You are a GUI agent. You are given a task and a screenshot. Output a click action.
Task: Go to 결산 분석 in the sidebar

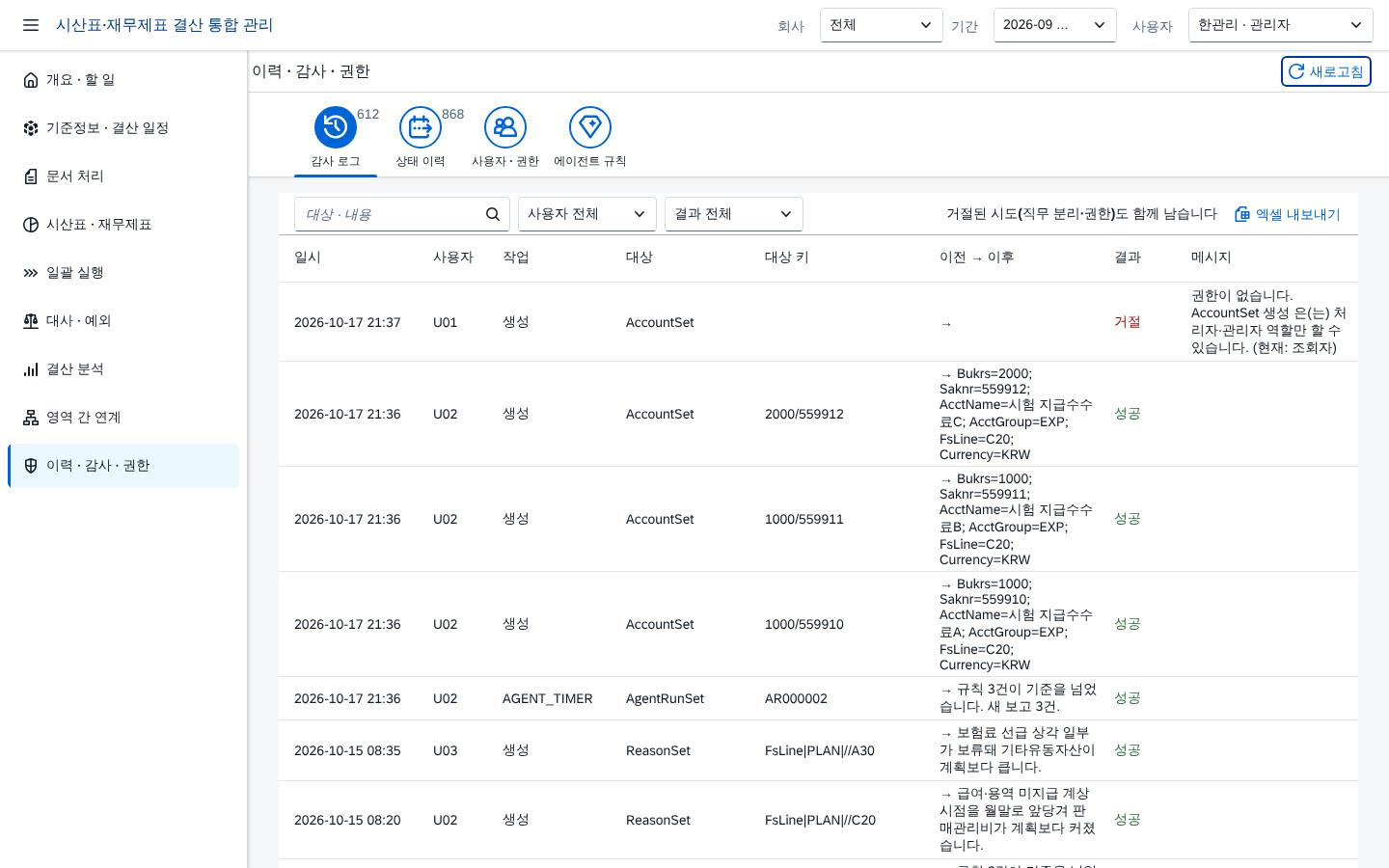(123, 369)
